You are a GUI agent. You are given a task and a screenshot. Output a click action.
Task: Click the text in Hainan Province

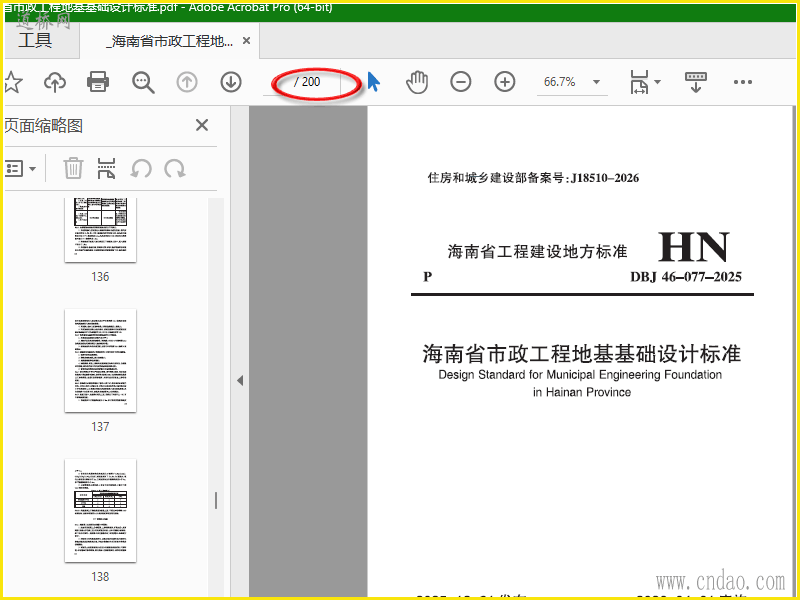(582, 392)
